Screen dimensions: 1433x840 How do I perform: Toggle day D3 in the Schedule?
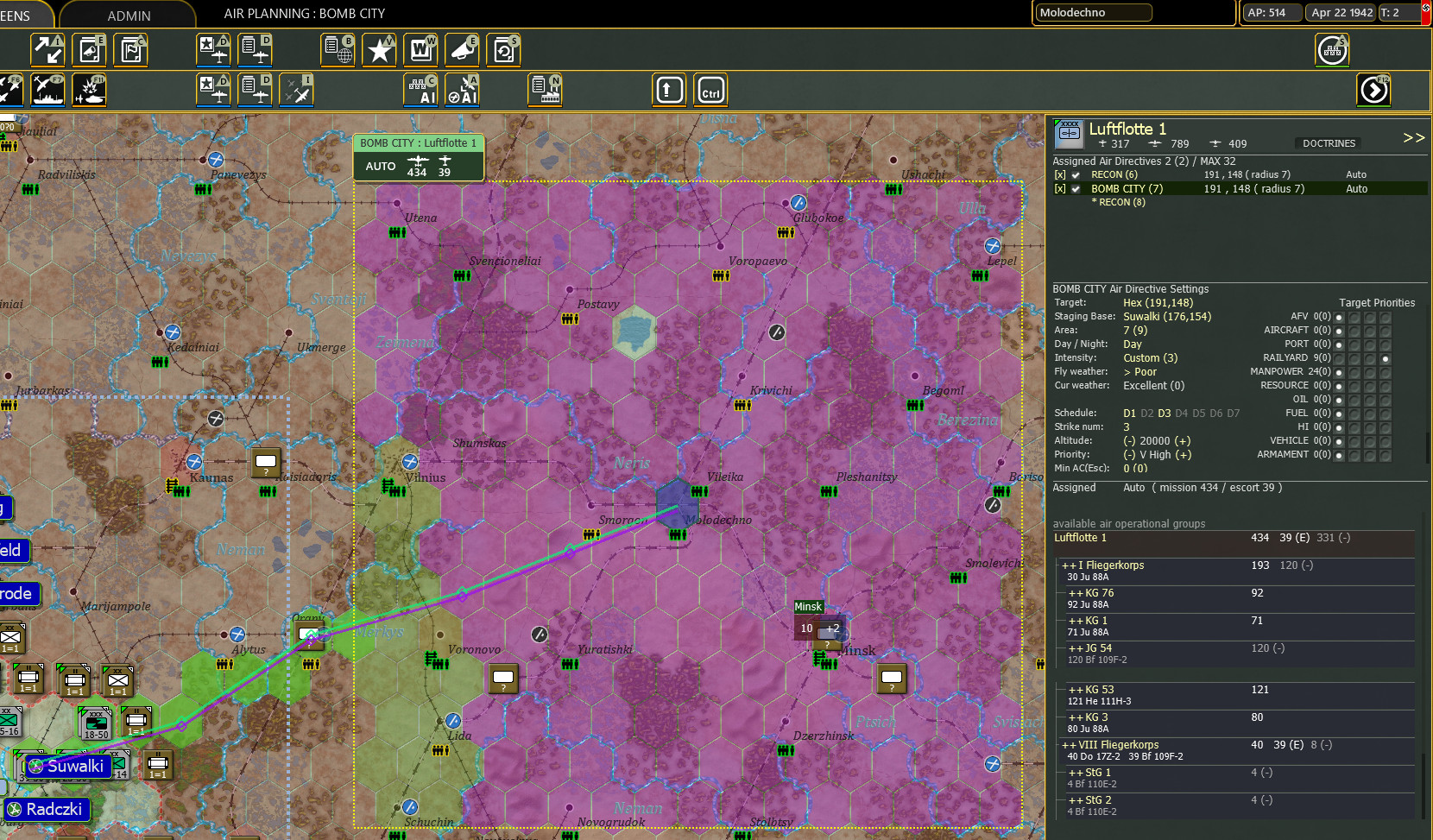click(x=1165, y=414)
